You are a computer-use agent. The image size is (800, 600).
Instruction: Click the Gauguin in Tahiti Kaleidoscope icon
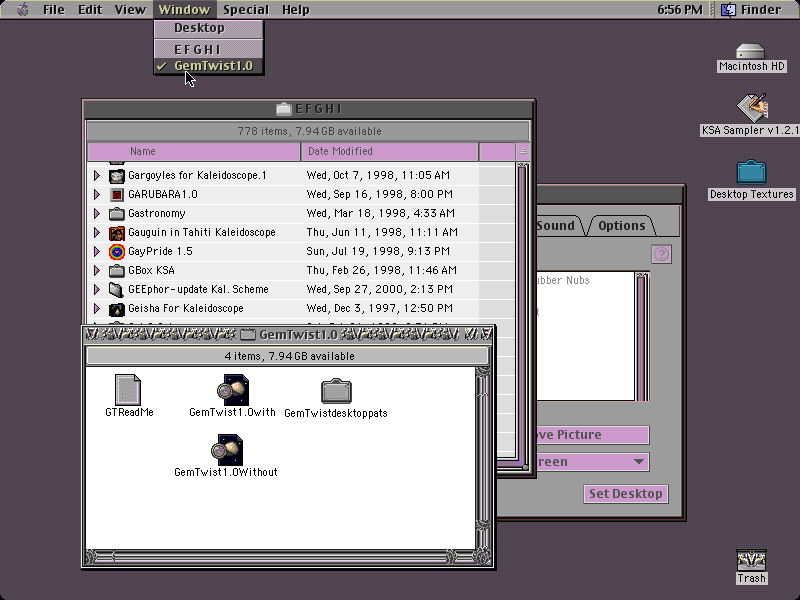[117, 233]
